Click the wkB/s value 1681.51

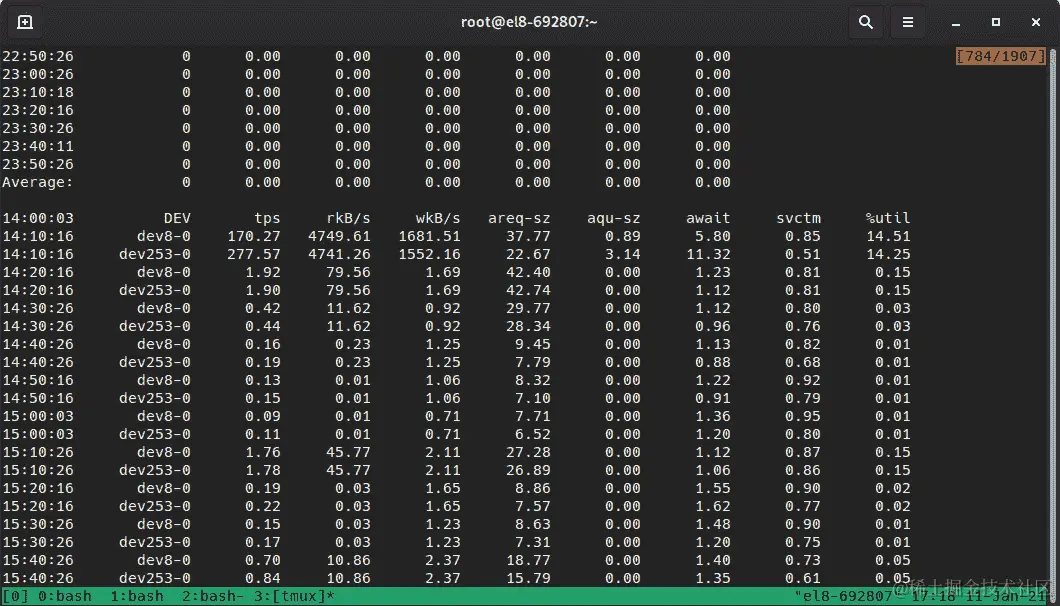coord(429,236)
